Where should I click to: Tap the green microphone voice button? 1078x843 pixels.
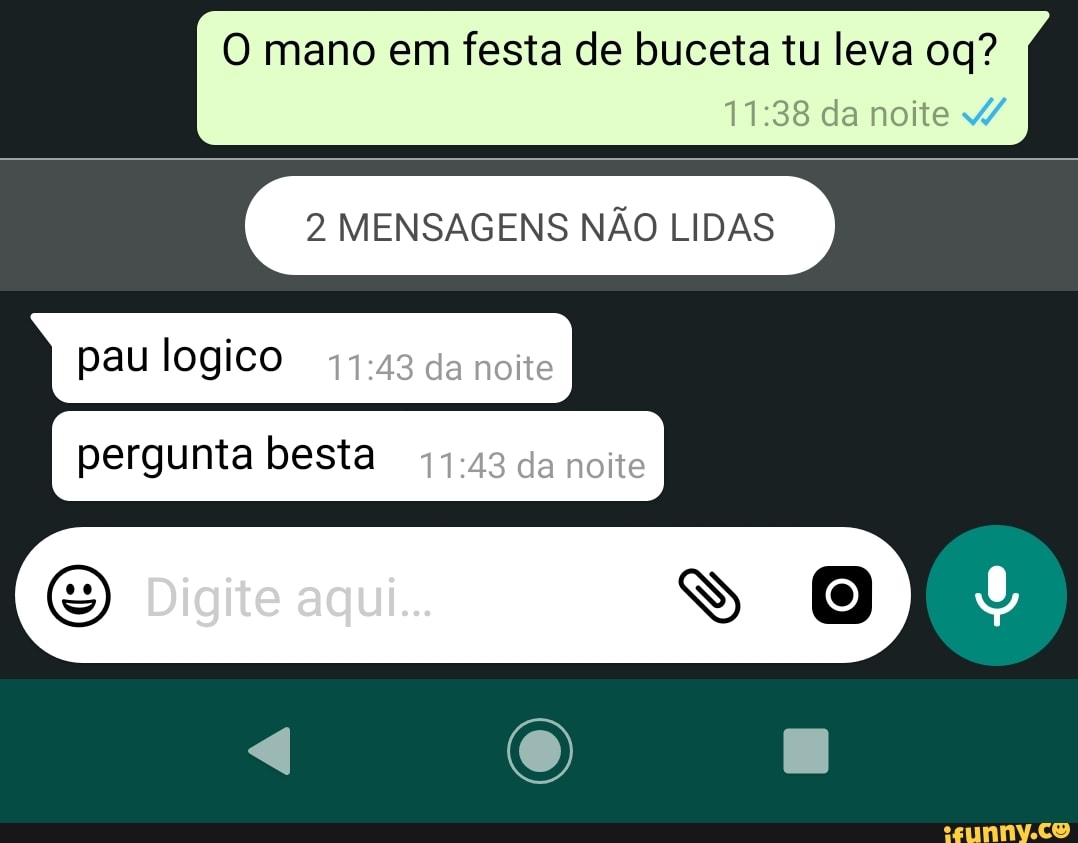pyautogui.click(x=996, y=595)
